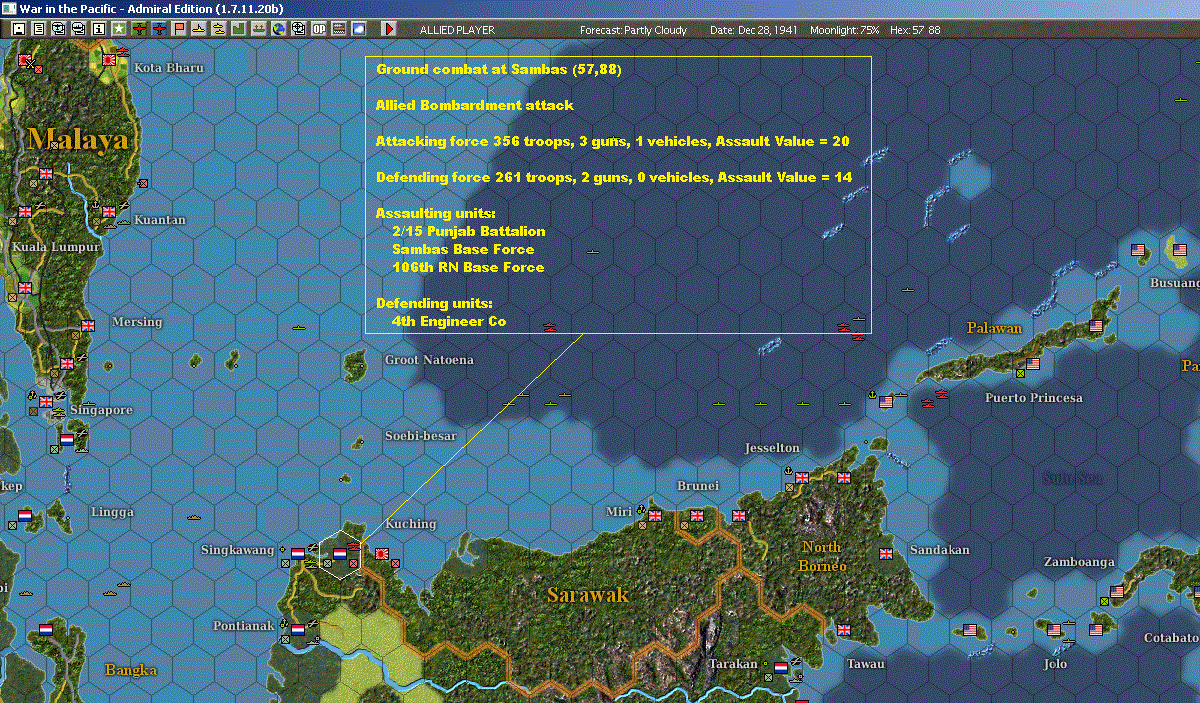Open the double yellow ships toolbar icon

219,29
